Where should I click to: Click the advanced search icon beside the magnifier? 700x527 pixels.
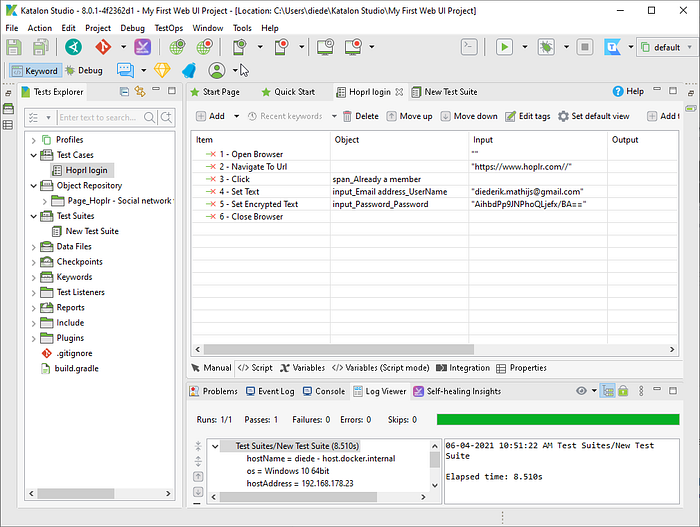(x=166, y=117)
